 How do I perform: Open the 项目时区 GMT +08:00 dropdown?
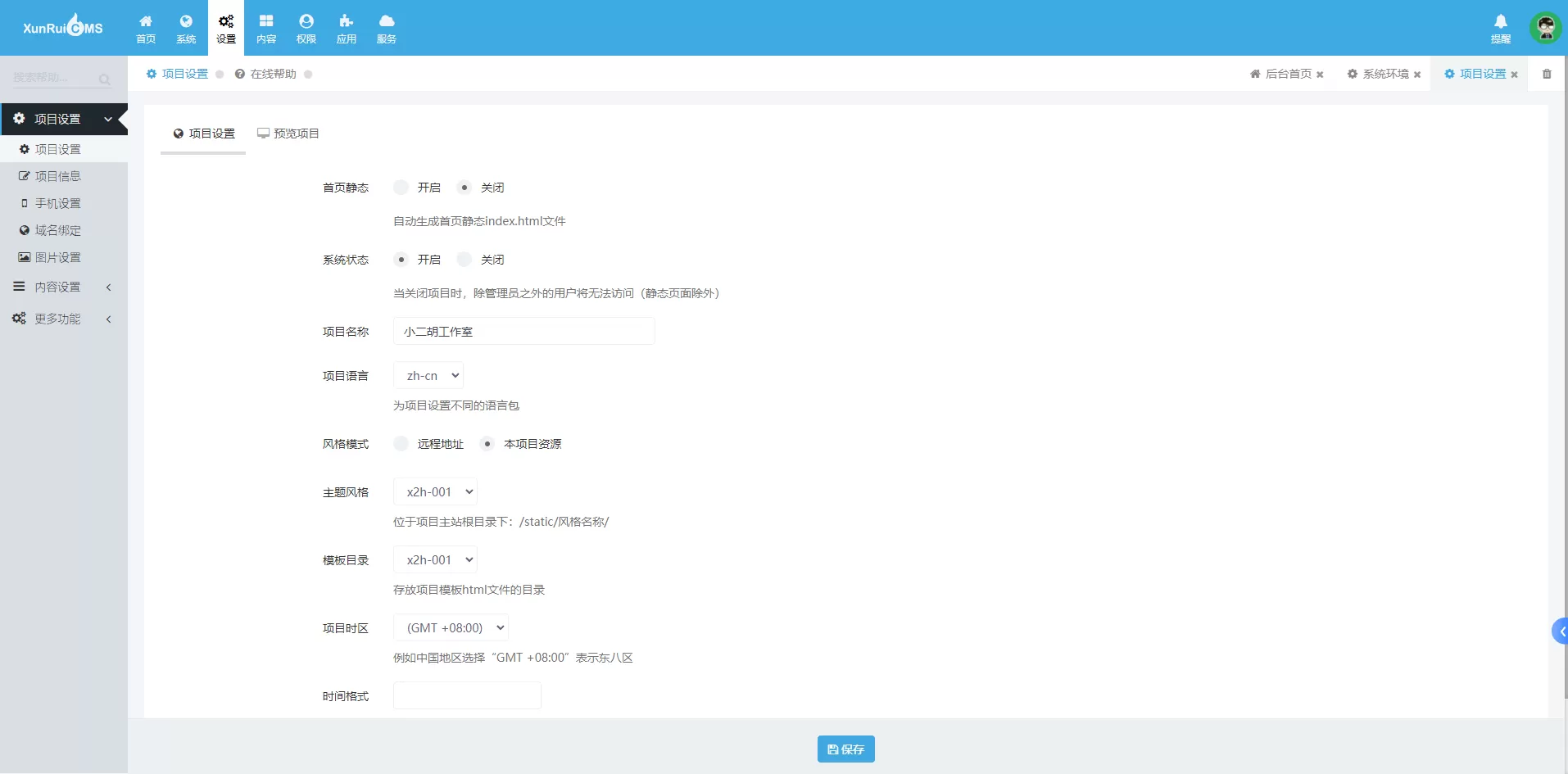pos(451,628)
